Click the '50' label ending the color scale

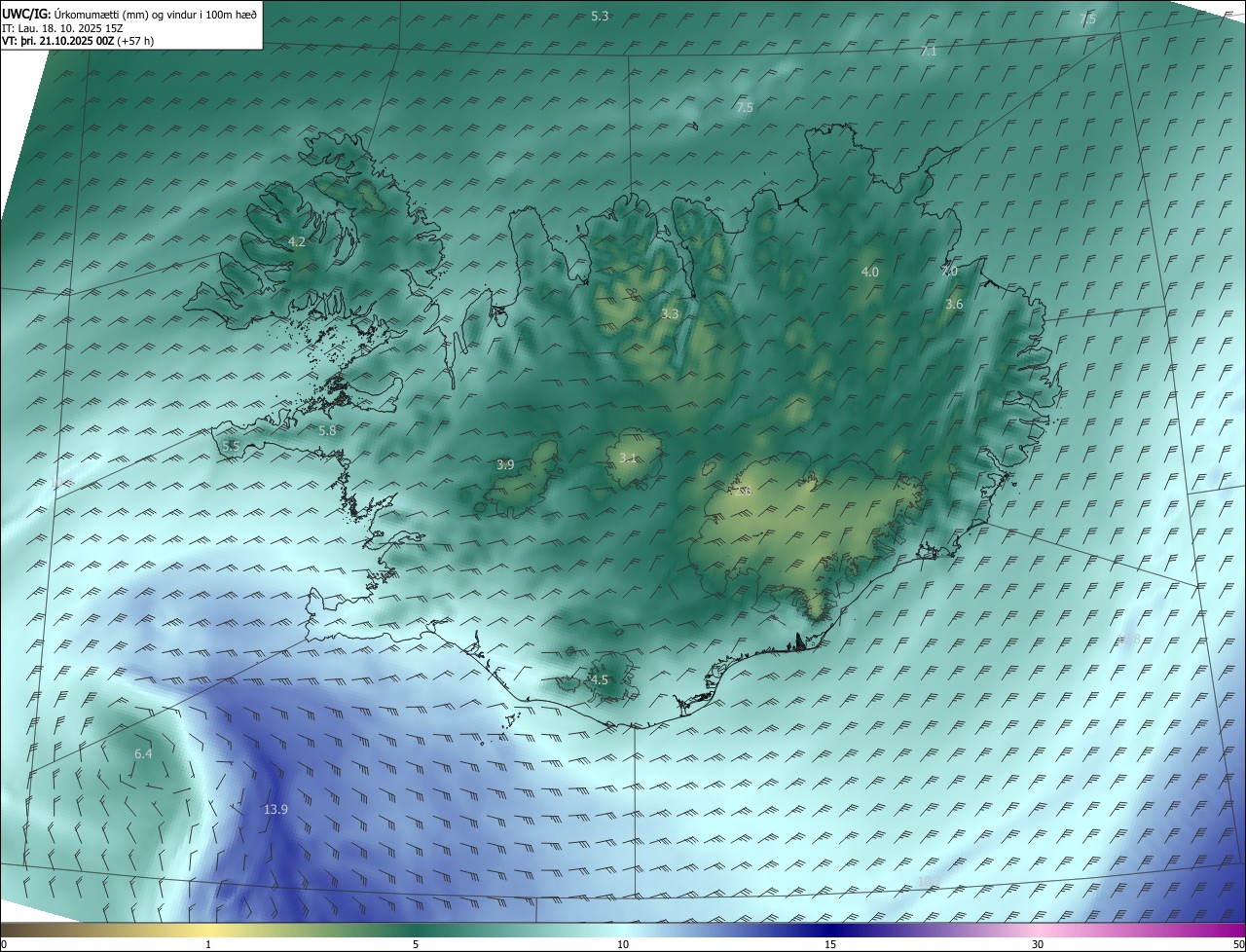click(x=1237, y=944)
